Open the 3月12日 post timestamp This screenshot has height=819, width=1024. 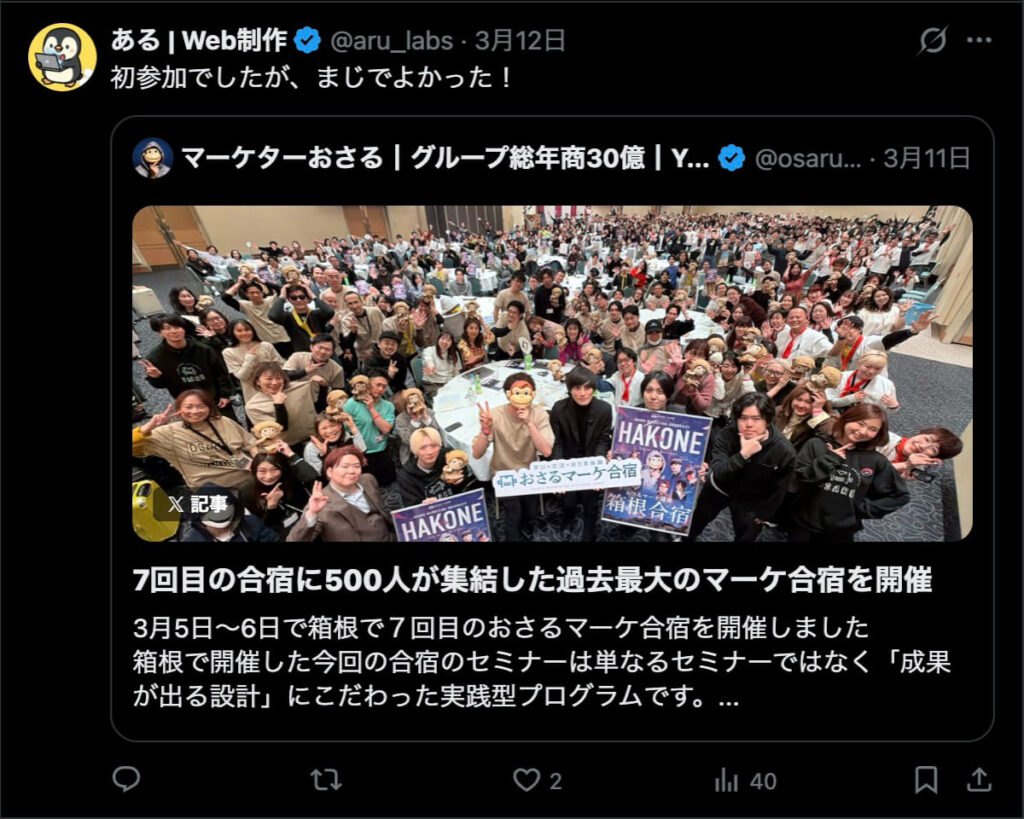pos(520,40)
